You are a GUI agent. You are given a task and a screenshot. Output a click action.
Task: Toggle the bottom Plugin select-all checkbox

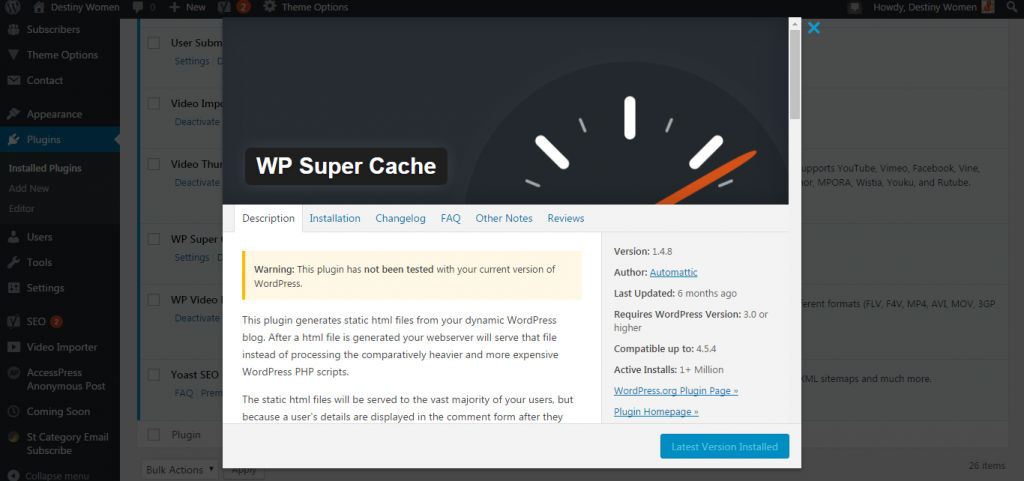(154, 435)
